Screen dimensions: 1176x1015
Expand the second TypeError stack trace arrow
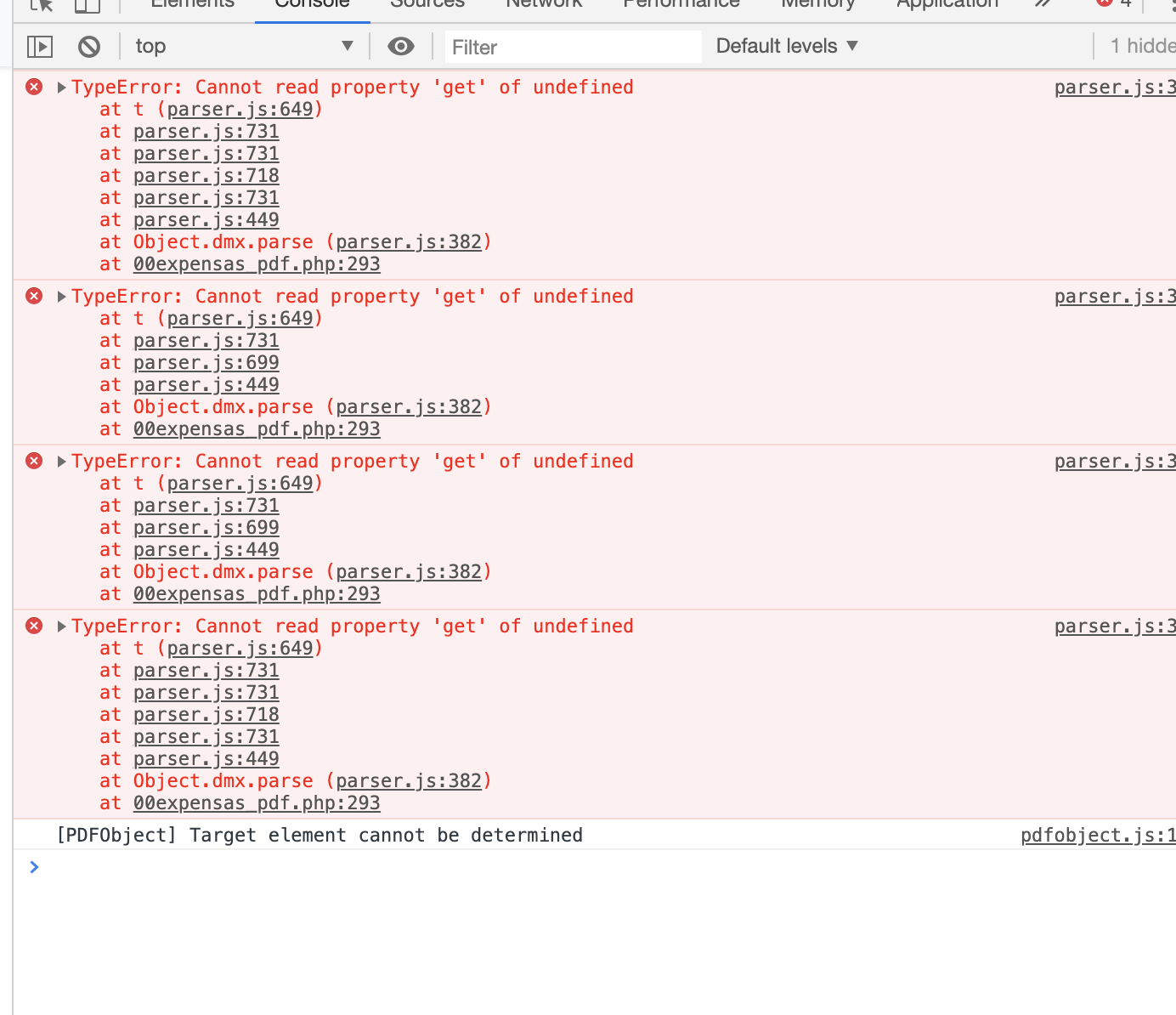tap(61, 296)
